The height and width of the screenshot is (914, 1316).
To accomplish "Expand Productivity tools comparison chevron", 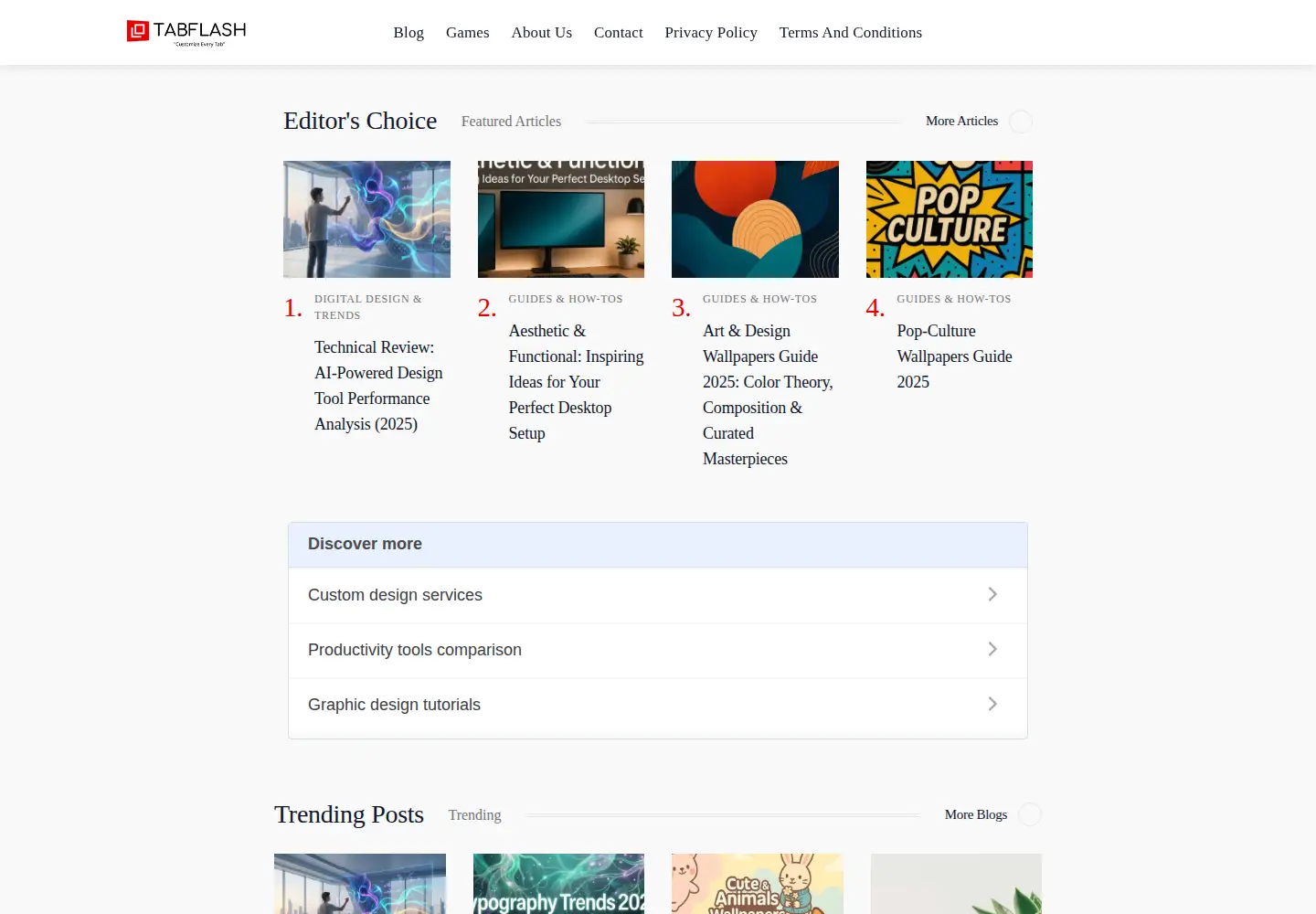I will (x=992, y=649).
